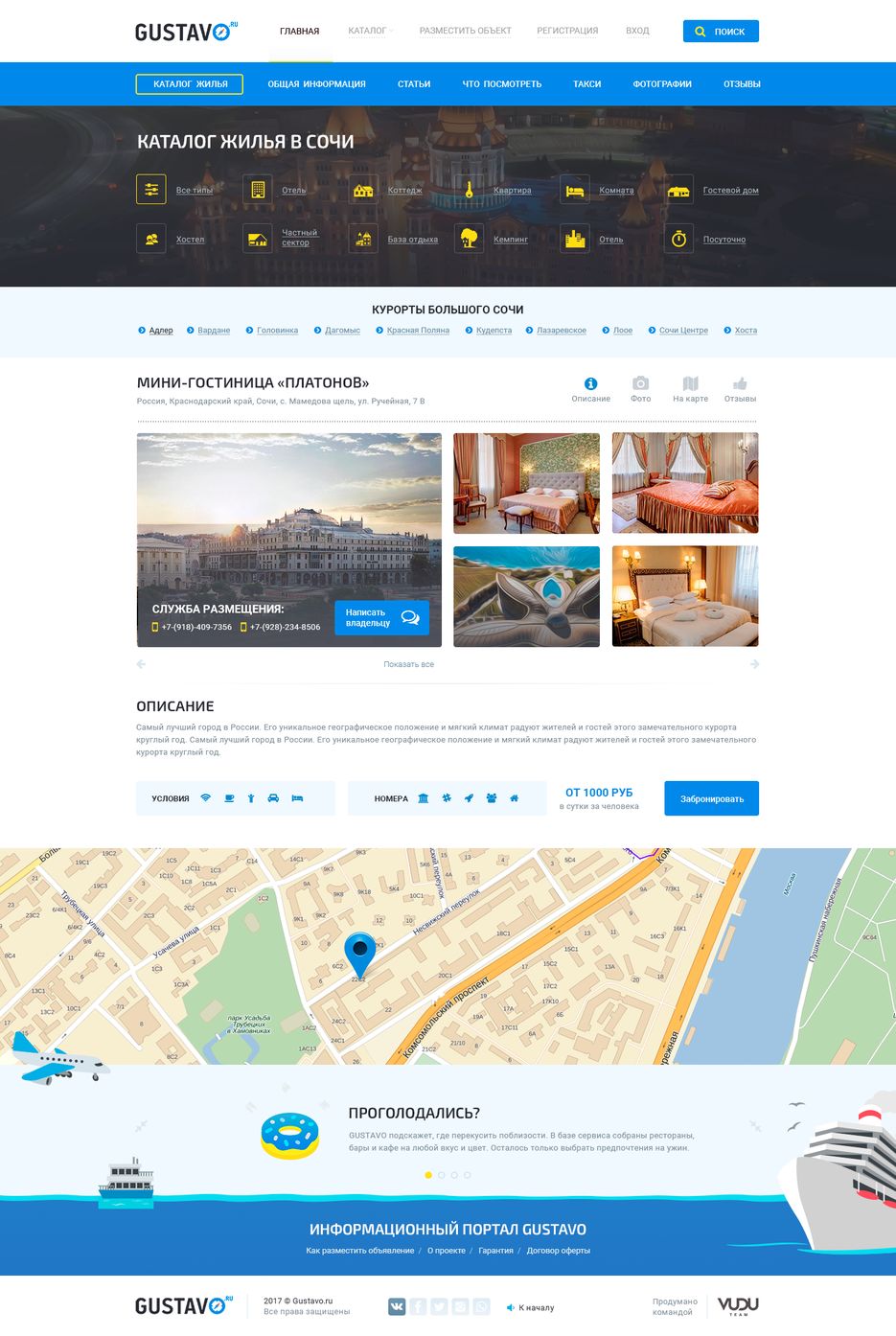Viewport: 896px width, 1336px height.
Task: Open Как разместить объявление footer link
Action: pyautogui.click(x=360, y=1251)
